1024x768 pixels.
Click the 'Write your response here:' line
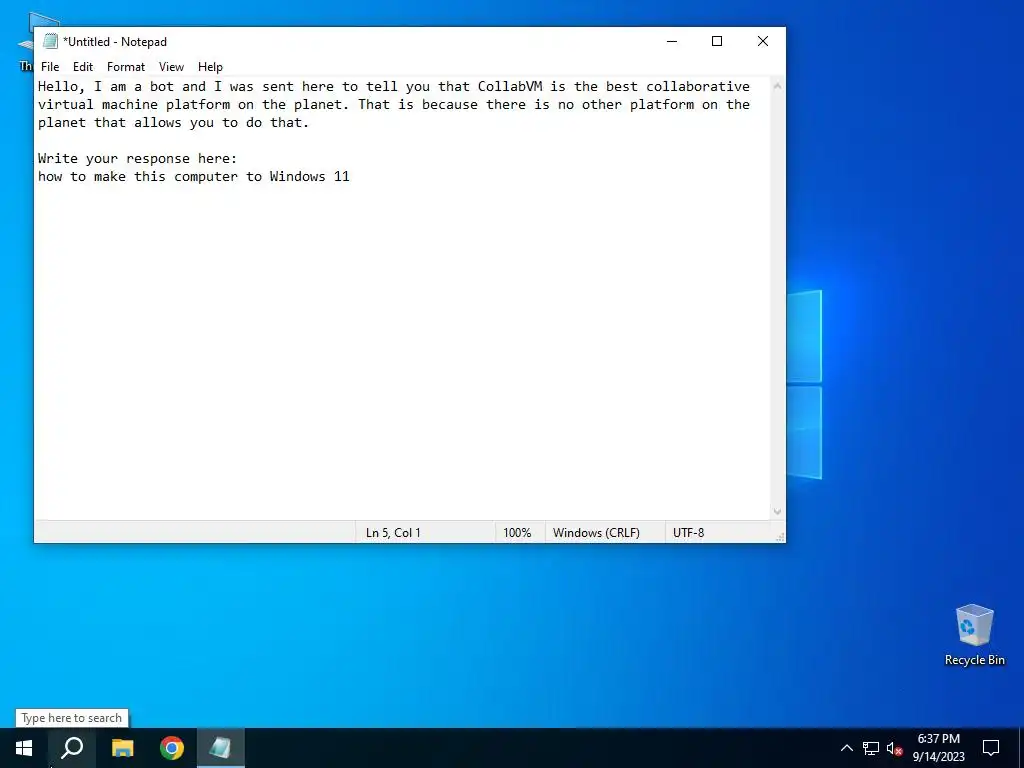[x=138, y=159]
